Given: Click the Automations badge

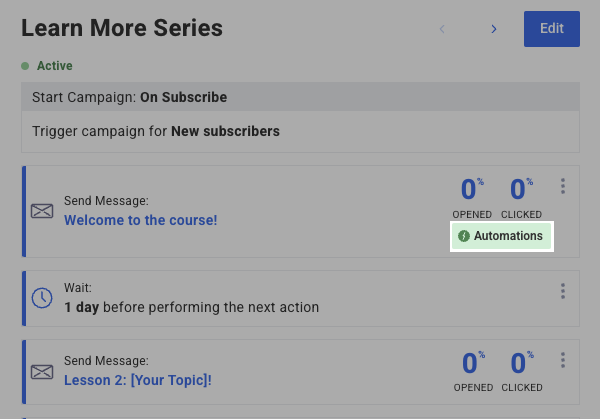Looking at the screenshot, I should tap(502, 236).
